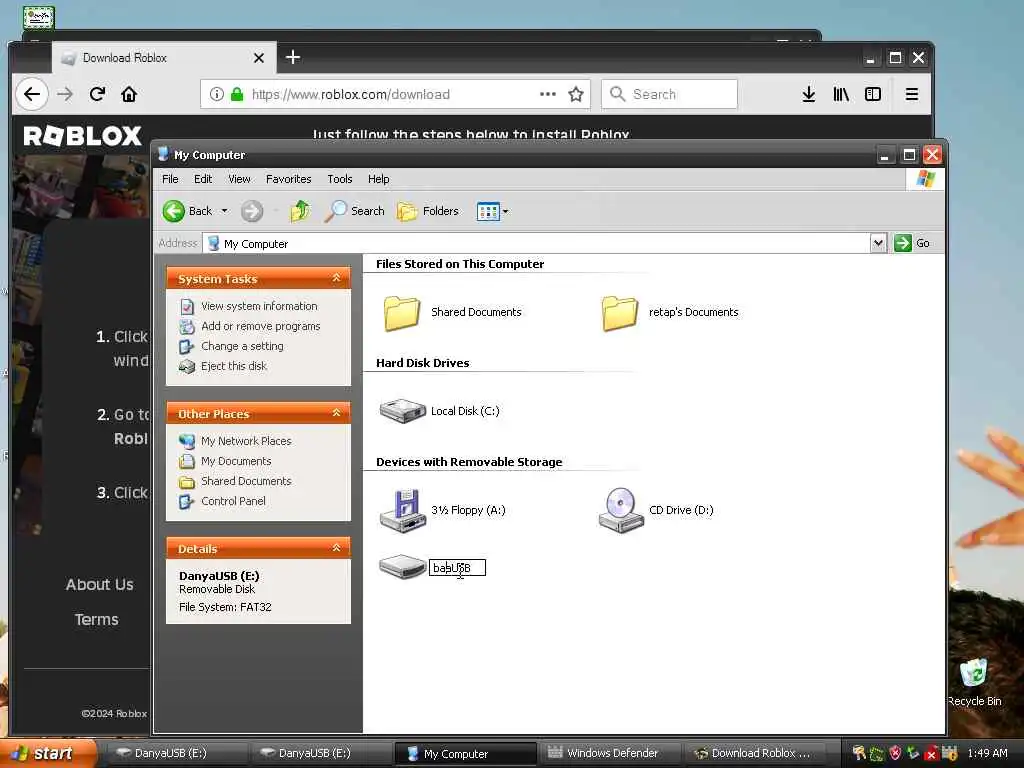Click the drive rename text box
This screenshot has height=768, width=1024.
click(x=457, y=568)
